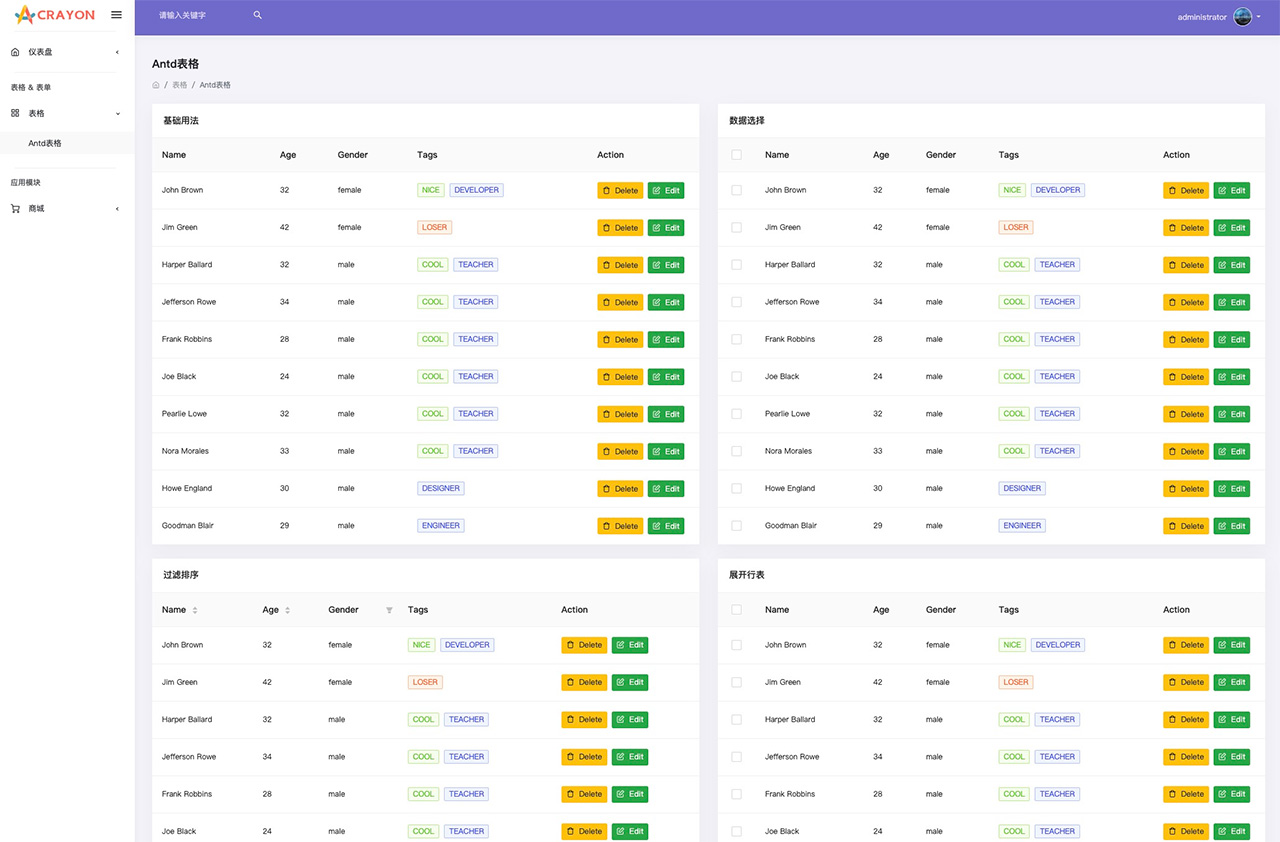Tick Howe England's checkbox in 数据选择 table
This screenshot has height=842, width=1280.
point(737,488)
